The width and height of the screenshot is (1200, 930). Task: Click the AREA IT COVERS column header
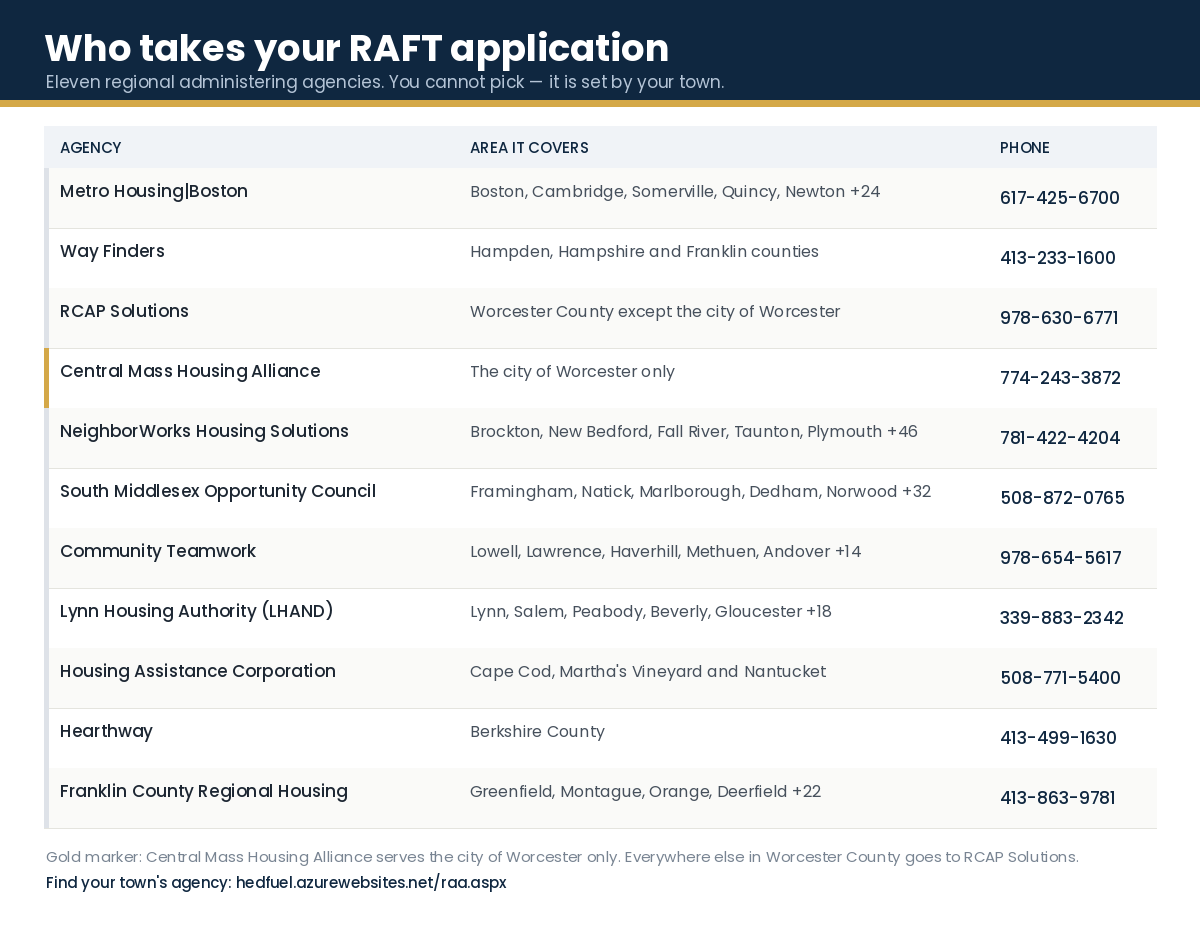(529, 148)
